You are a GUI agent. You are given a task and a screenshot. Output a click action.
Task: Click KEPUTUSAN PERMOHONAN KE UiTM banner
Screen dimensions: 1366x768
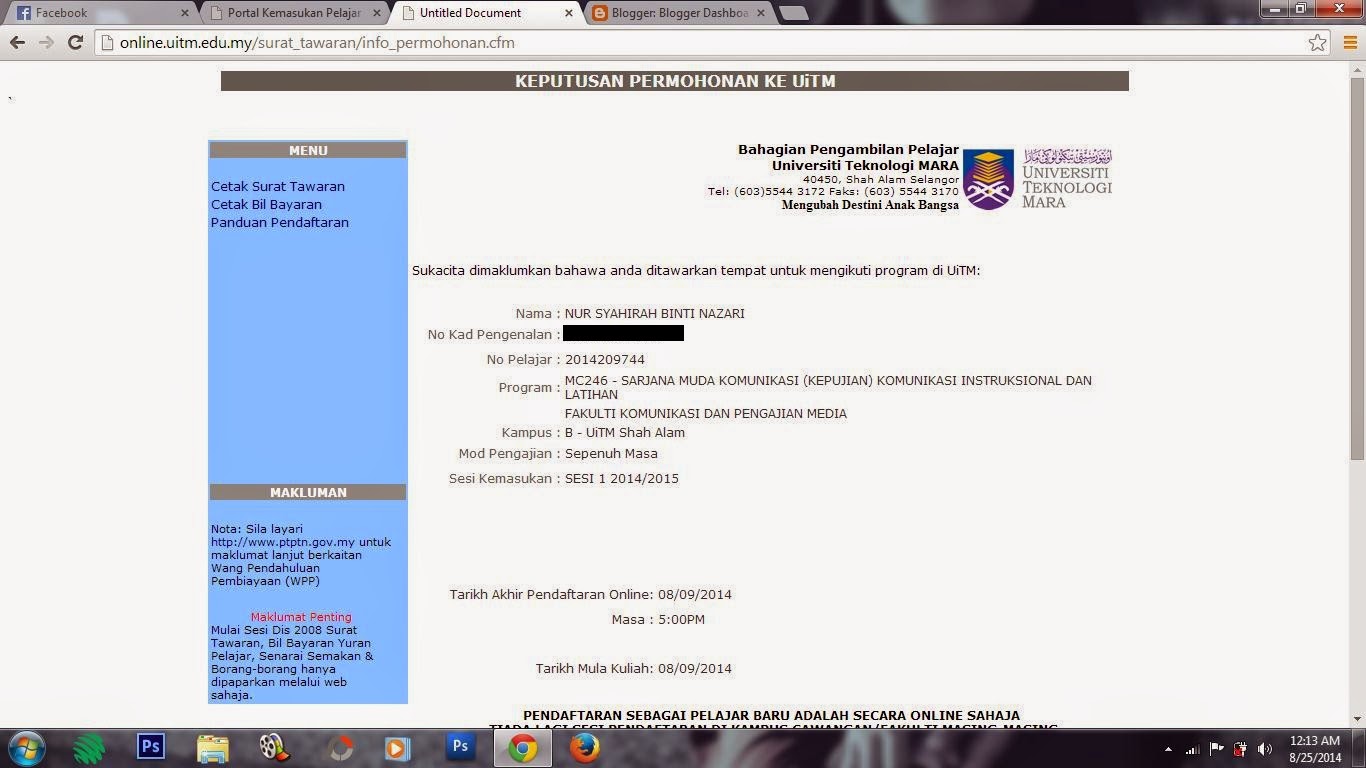click(675, 81)
